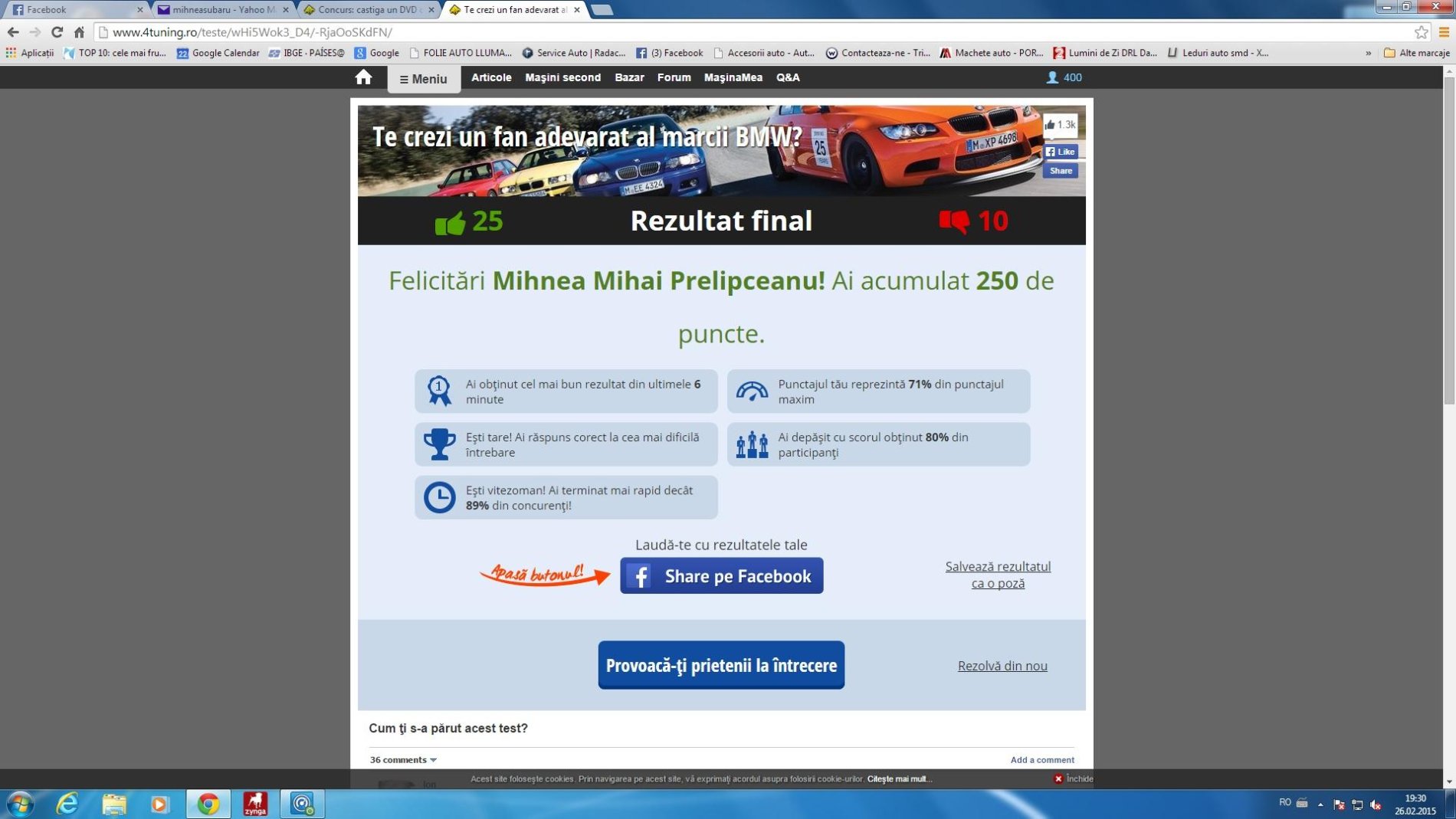The image size is (1456, 819).
Task: Click the Share pe Facebook button
Action: [x=721, y=576]
